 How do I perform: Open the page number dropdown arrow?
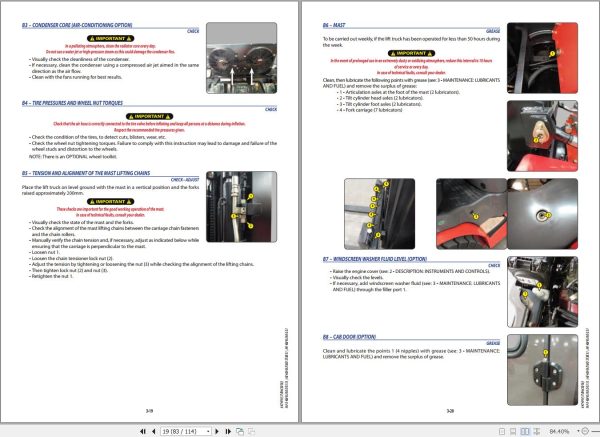point(209,431)
